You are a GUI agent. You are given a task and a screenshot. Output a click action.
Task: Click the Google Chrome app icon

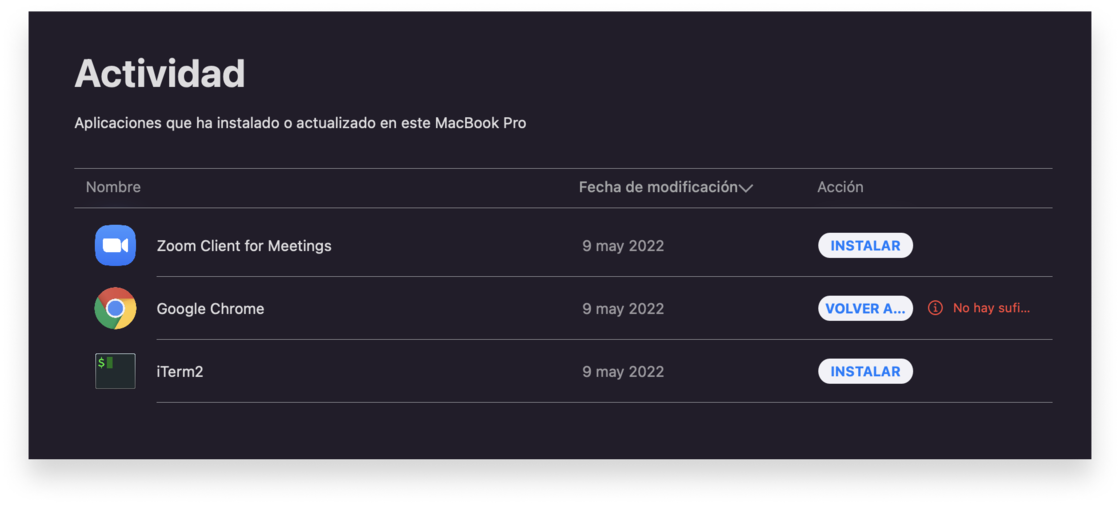coord(115,309)
